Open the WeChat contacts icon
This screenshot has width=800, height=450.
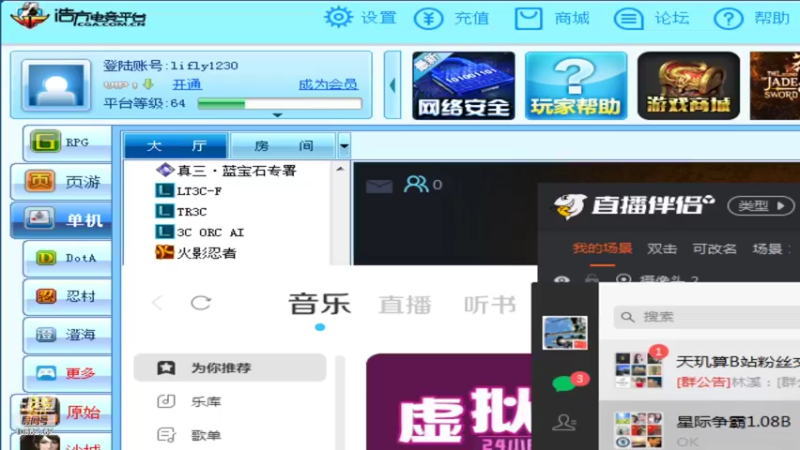point(564,423)
